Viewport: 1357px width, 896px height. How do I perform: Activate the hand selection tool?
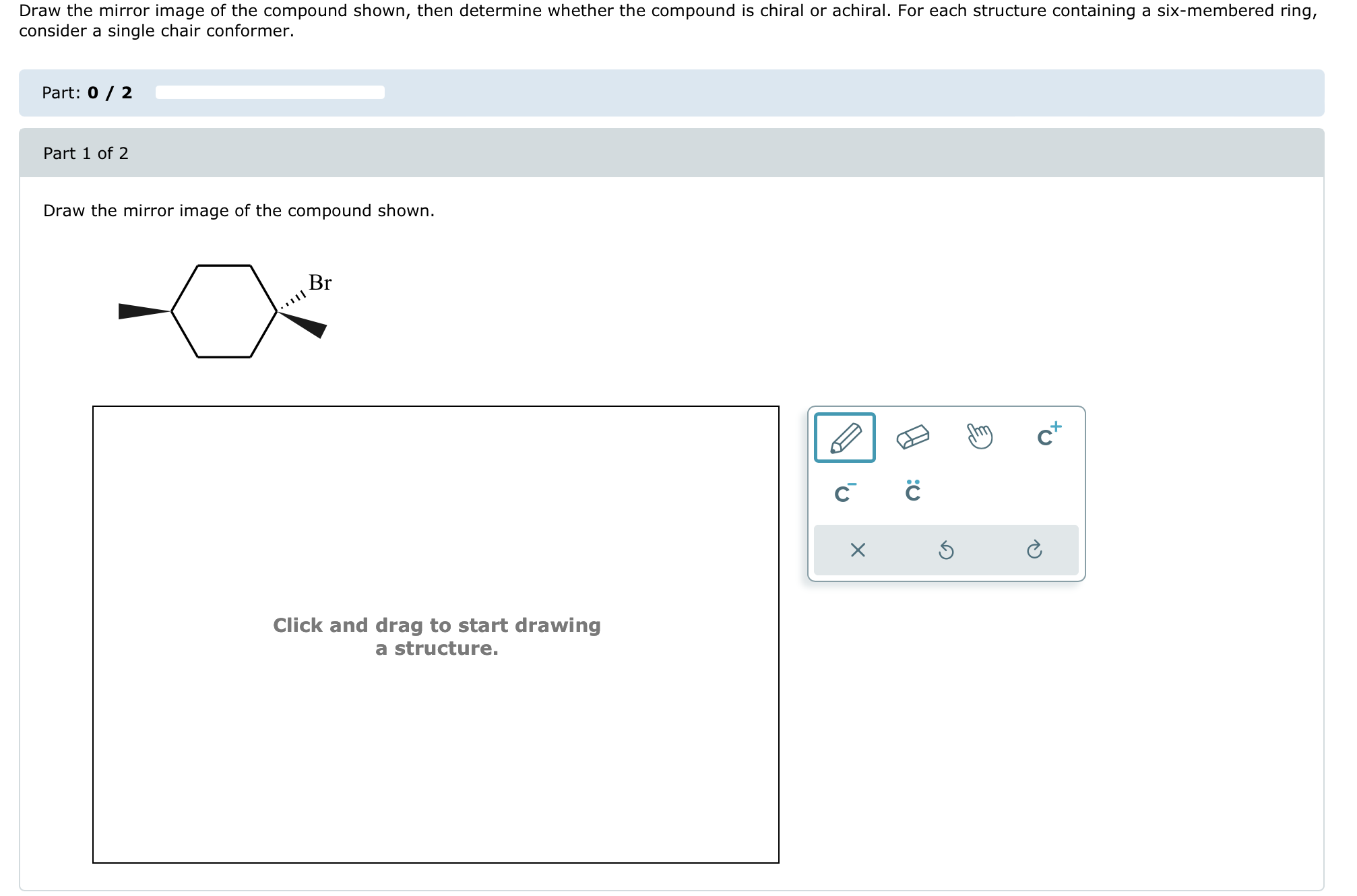pyautogui.click(x=980, y=437)
